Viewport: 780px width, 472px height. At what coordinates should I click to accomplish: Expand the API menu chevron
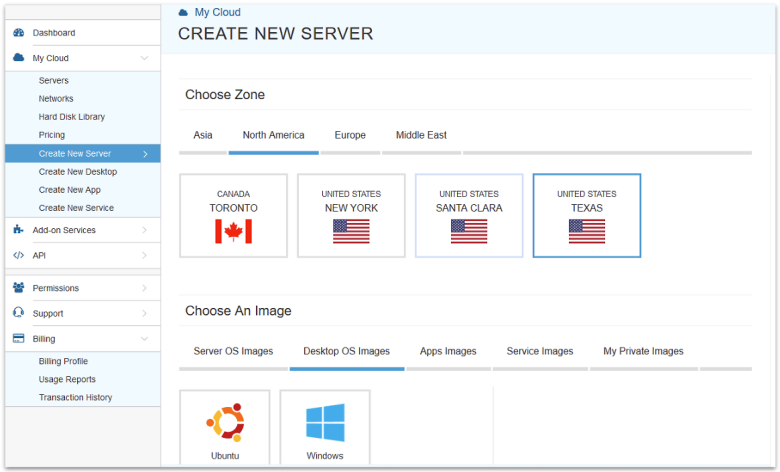click(144, 255)
